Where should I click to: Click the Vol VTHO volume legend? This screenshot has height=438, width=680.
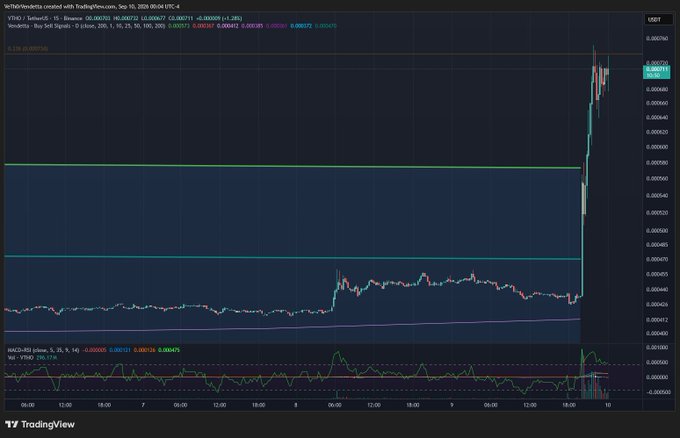[x=20, y=358]
